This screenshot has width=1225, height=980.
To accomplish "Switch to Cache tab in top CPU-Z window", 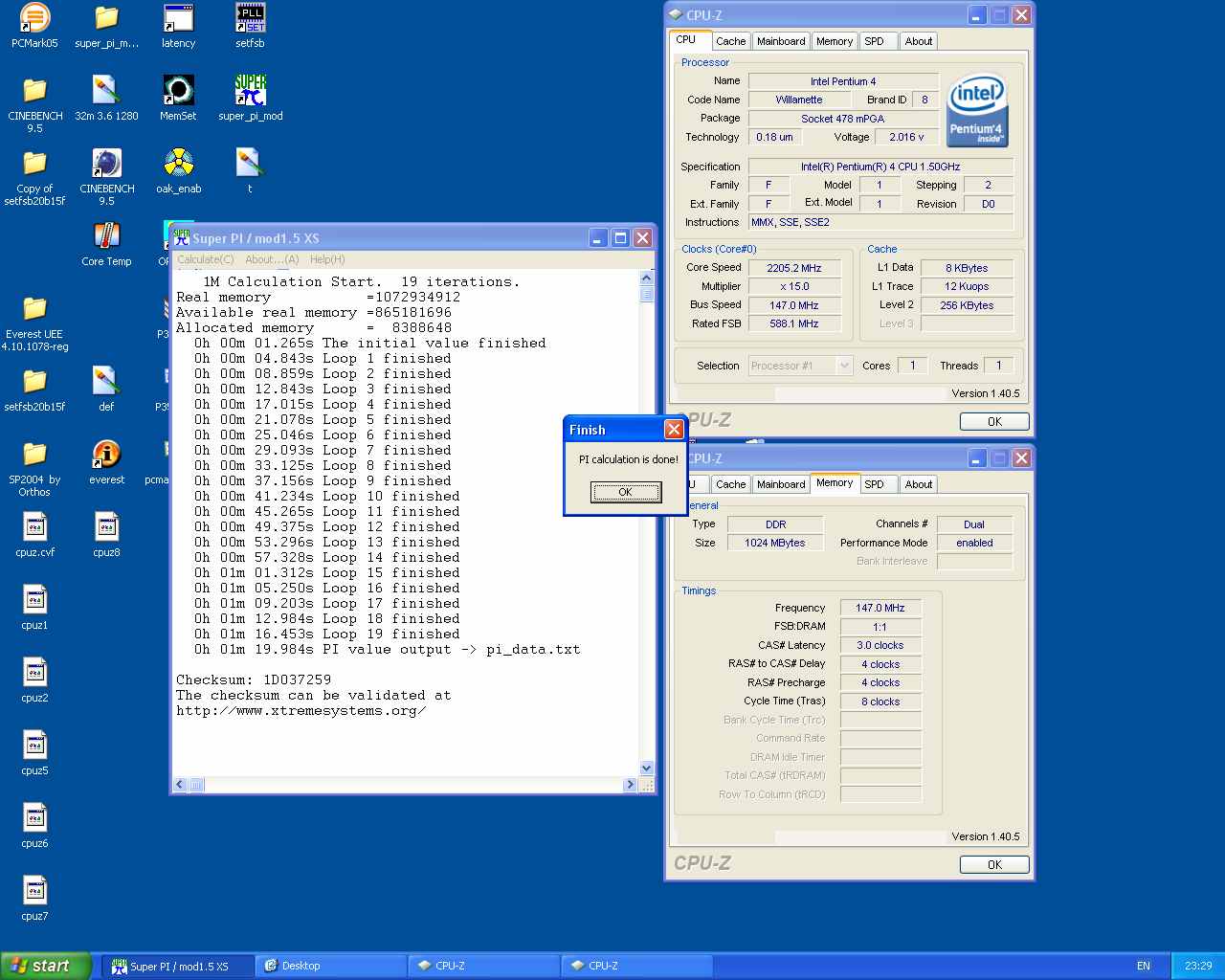I will pyautogui.click(x=730, y=41).
